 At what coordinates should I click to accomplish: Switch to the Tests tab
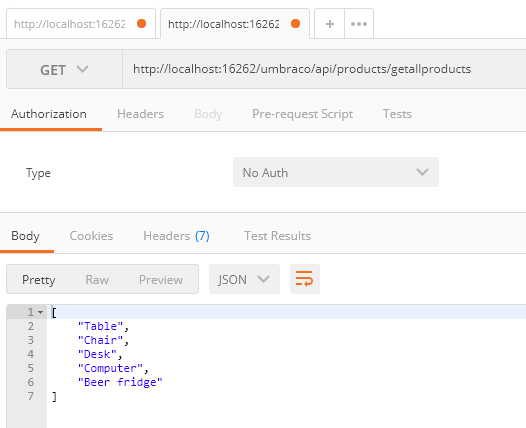click(x=397, y=114)
